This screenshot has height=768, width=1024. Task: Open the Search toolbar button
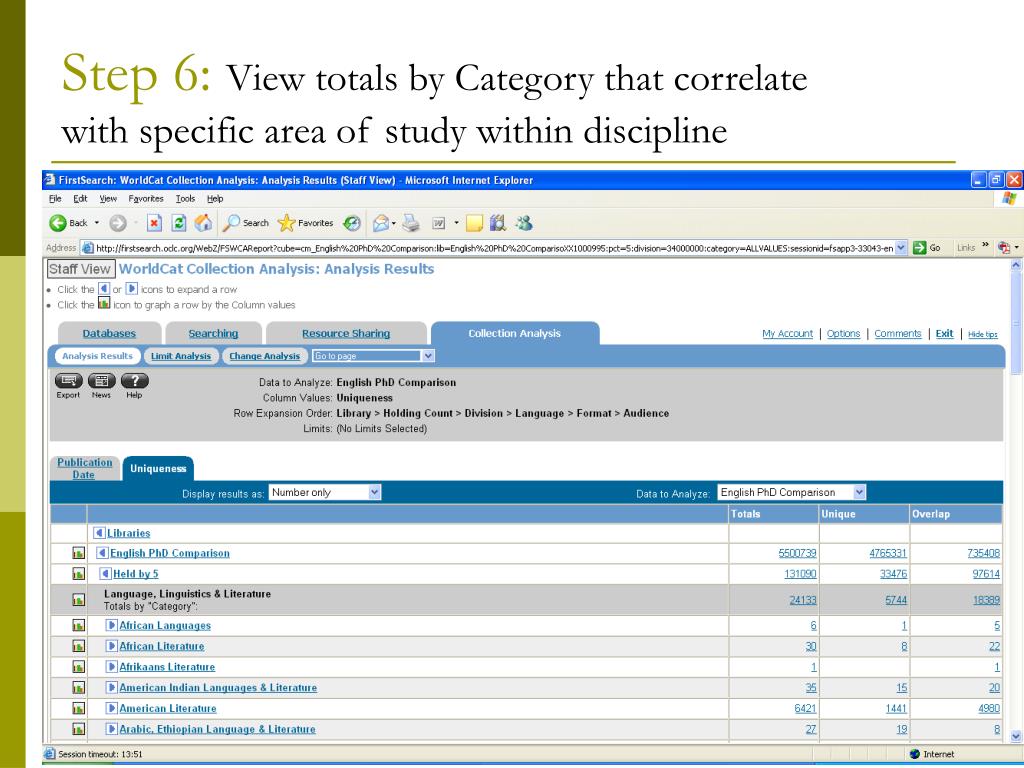pos(246,223)
